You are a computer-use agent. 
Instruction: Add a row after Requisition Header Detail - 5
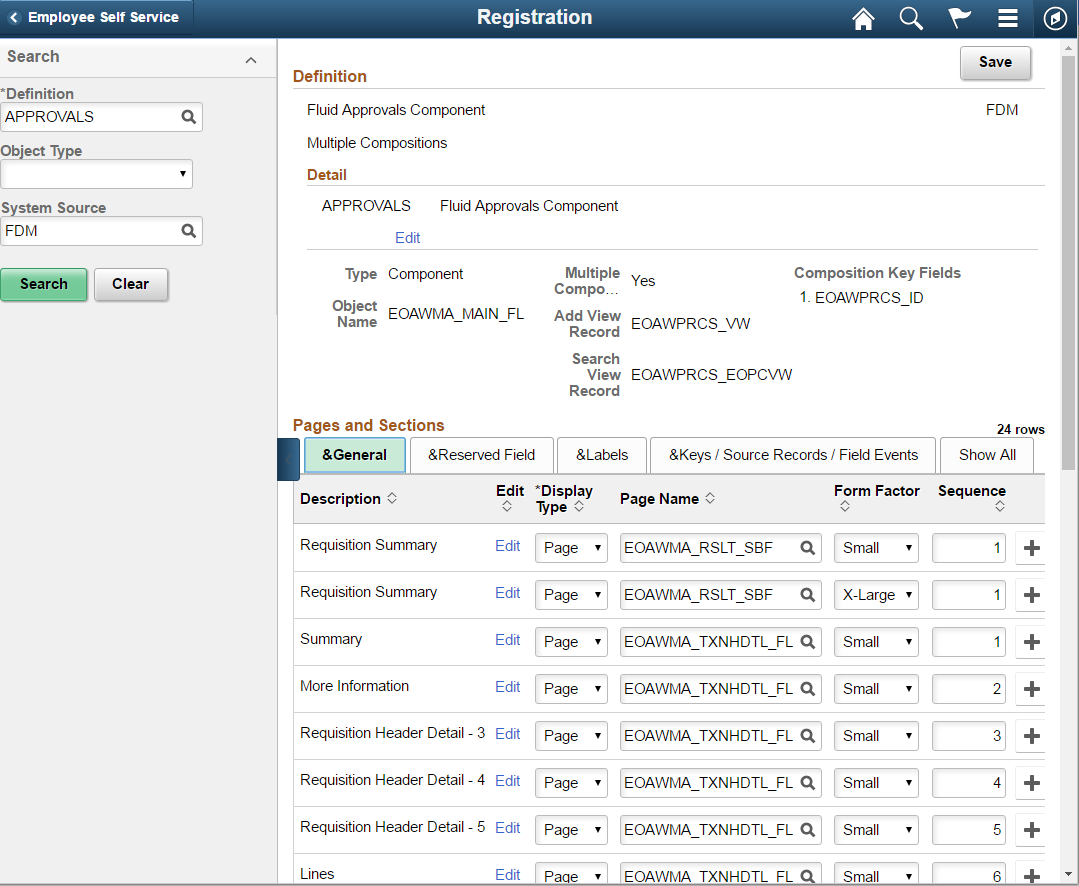(1031, 829)
